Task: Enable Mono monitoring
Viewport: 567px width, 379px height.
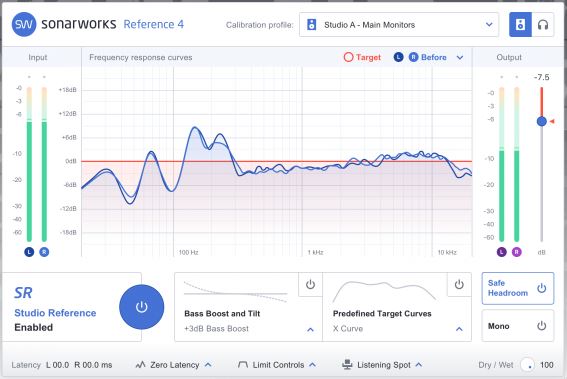Action: [517, 326]
